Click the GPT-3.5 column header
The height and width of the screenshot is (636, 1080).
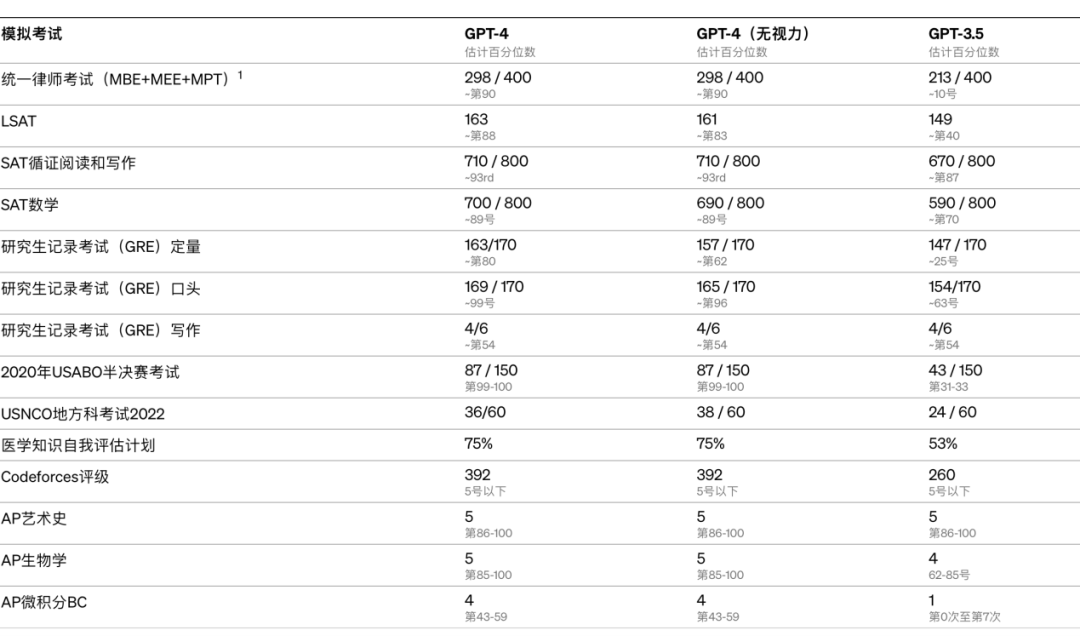click(955, 34)
